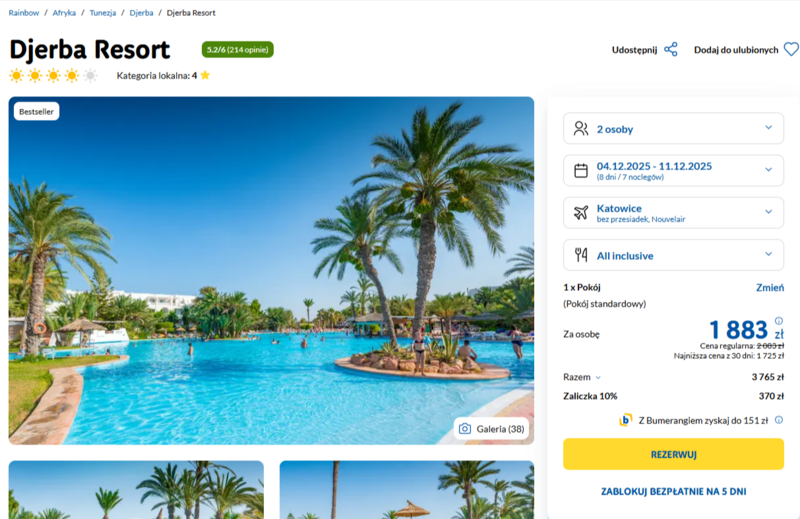Click the yellow Bumerang logo icon
The width and height of the screenshot is (800, 519).
point(626,420)
